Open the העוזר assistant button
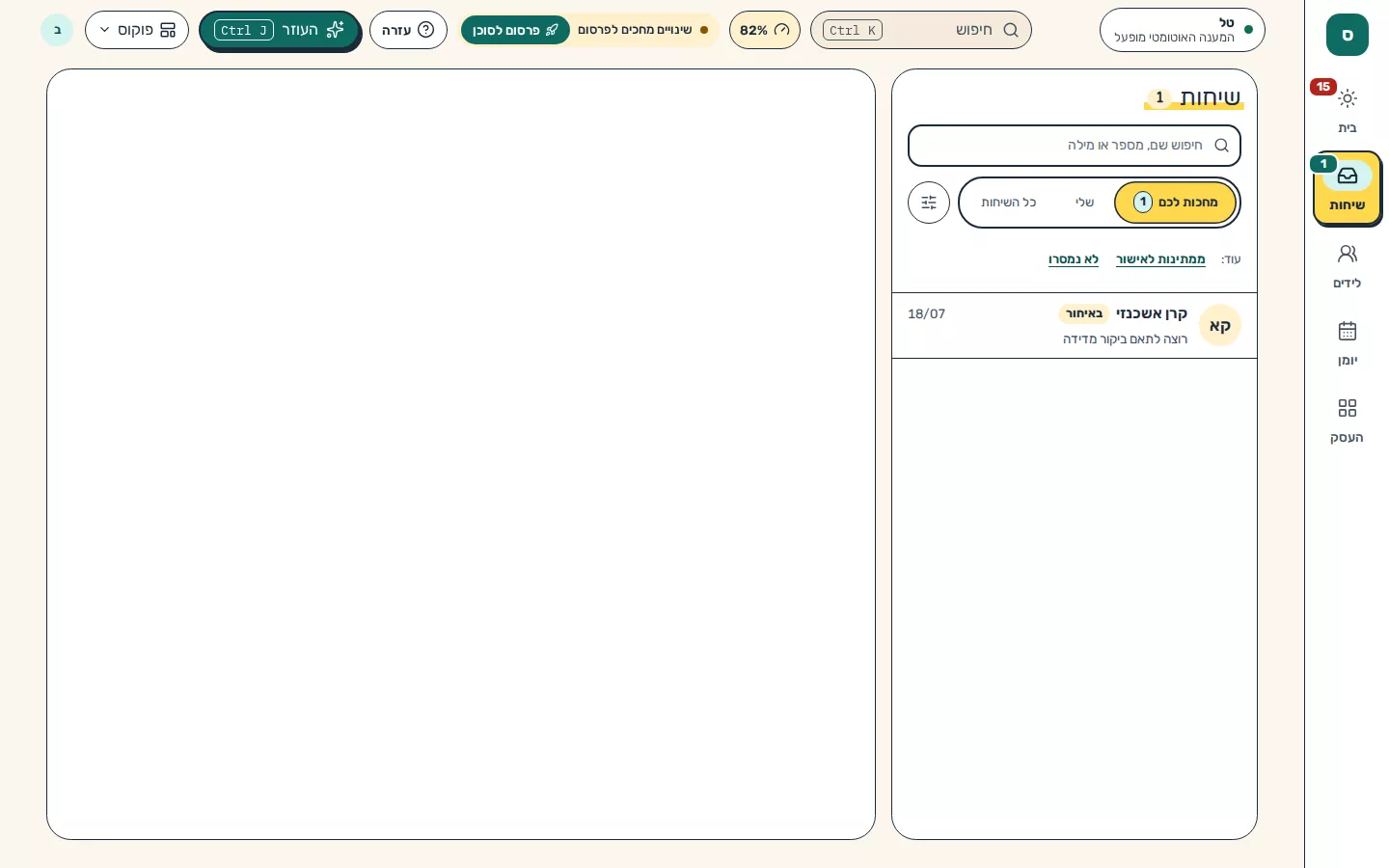This screenshot has height=868, width=1389. tap(280, 30)
